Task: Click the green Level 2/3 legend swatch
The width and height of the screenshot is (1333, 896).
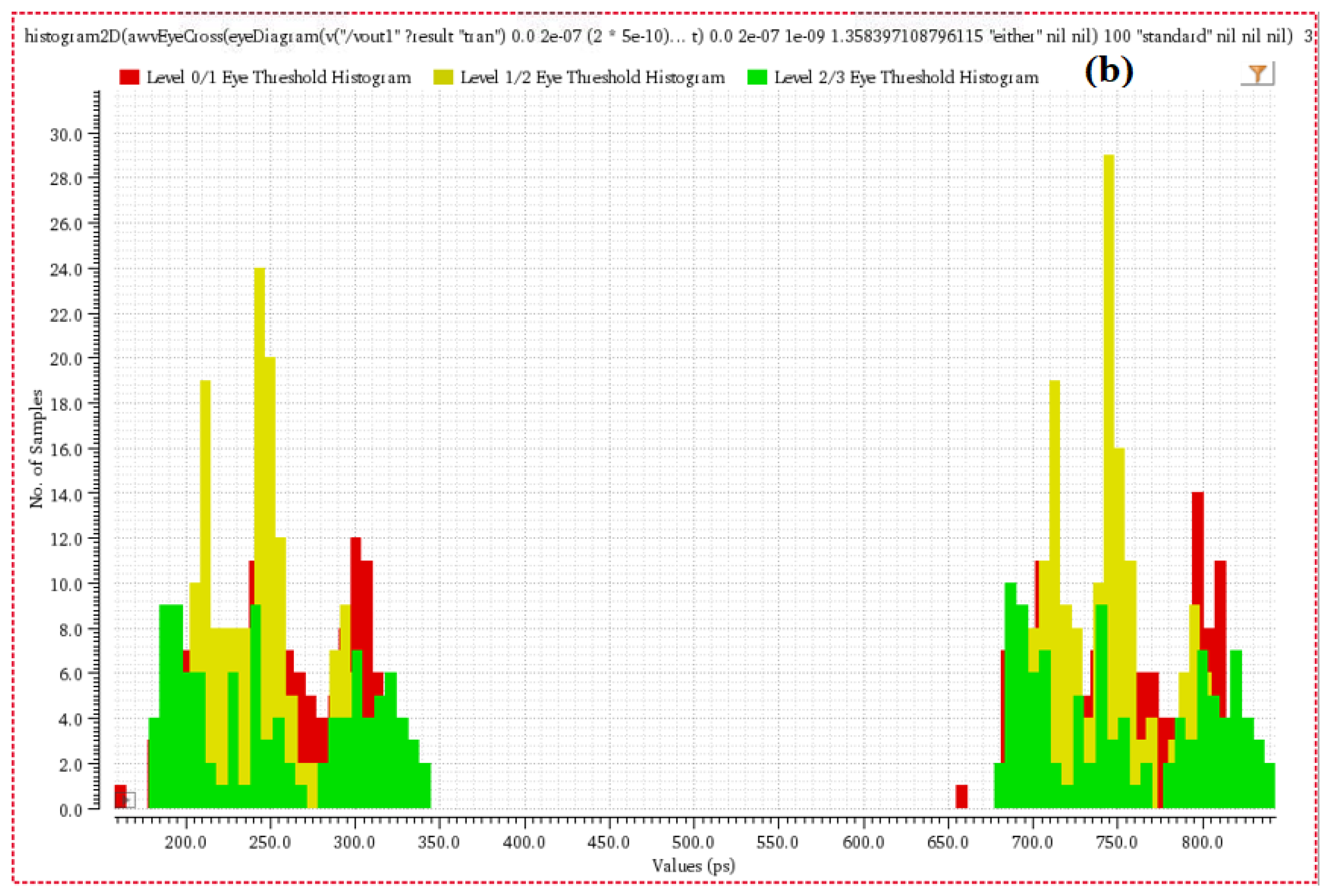Action: click(x=757, y=77)
